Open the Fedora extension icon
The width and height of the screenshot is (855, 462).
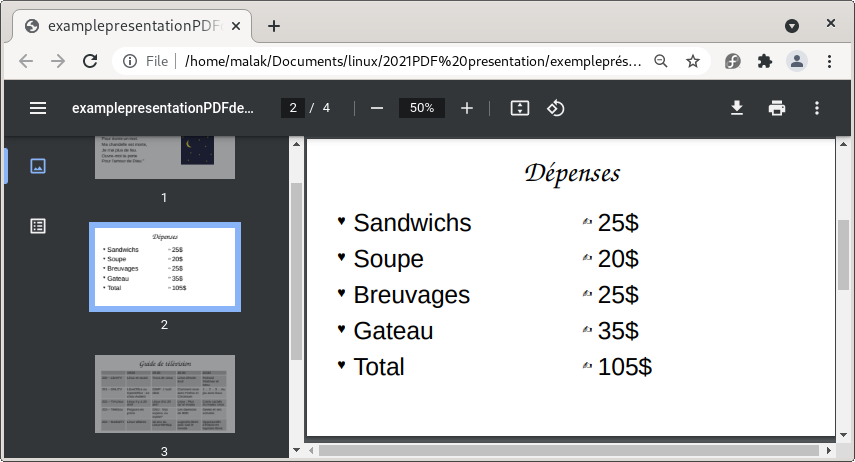tap(732, 61)
